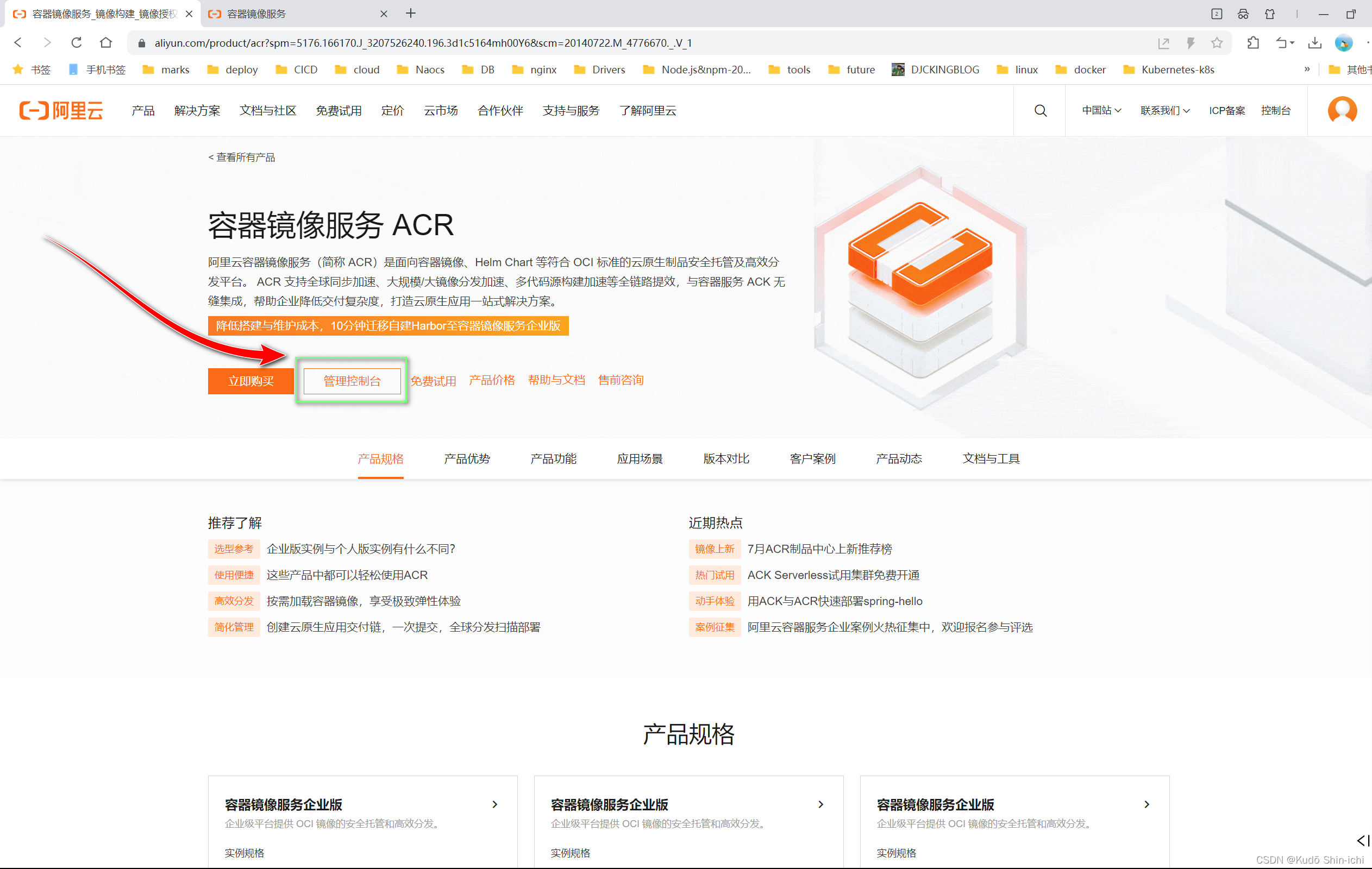Open the browser downloads icon

pyautogui.click(x=1314, y=43)
